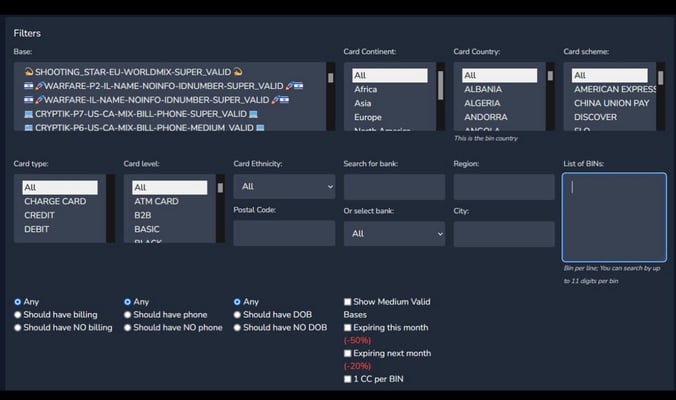Viewport: 676px width, 400px height.
Task: Choose All in Card type list
Action: 60,188
